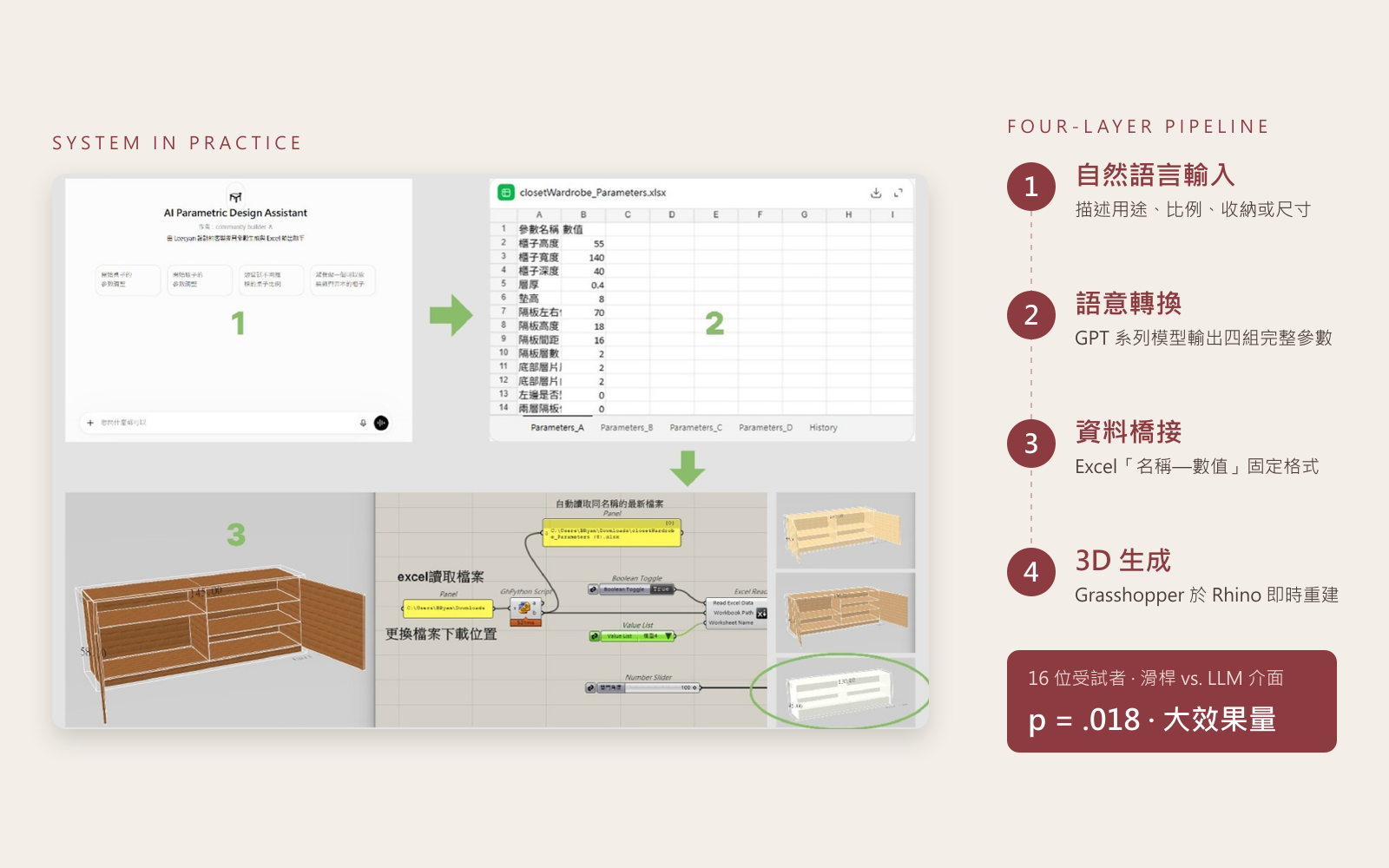Image resolution: width=1389 pixels, height=868 pixels.
Task: Click the black voice mode button
Action: click(x=381, y=423)
